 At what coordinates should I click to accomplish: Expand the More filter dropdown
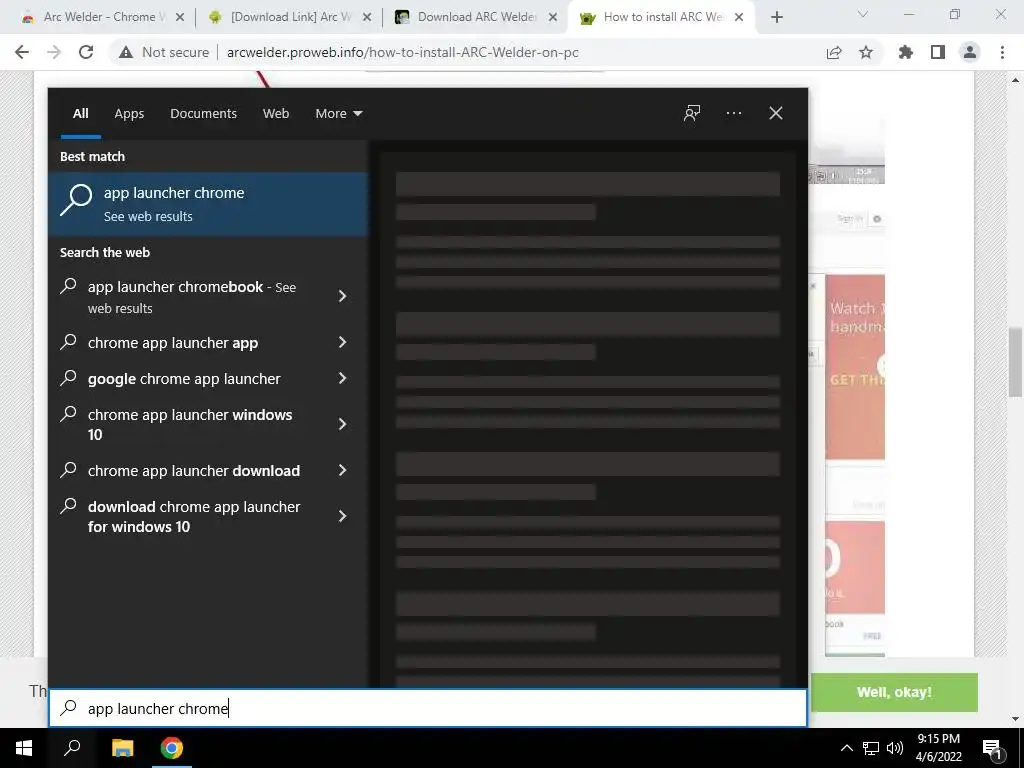click(338, 114)
